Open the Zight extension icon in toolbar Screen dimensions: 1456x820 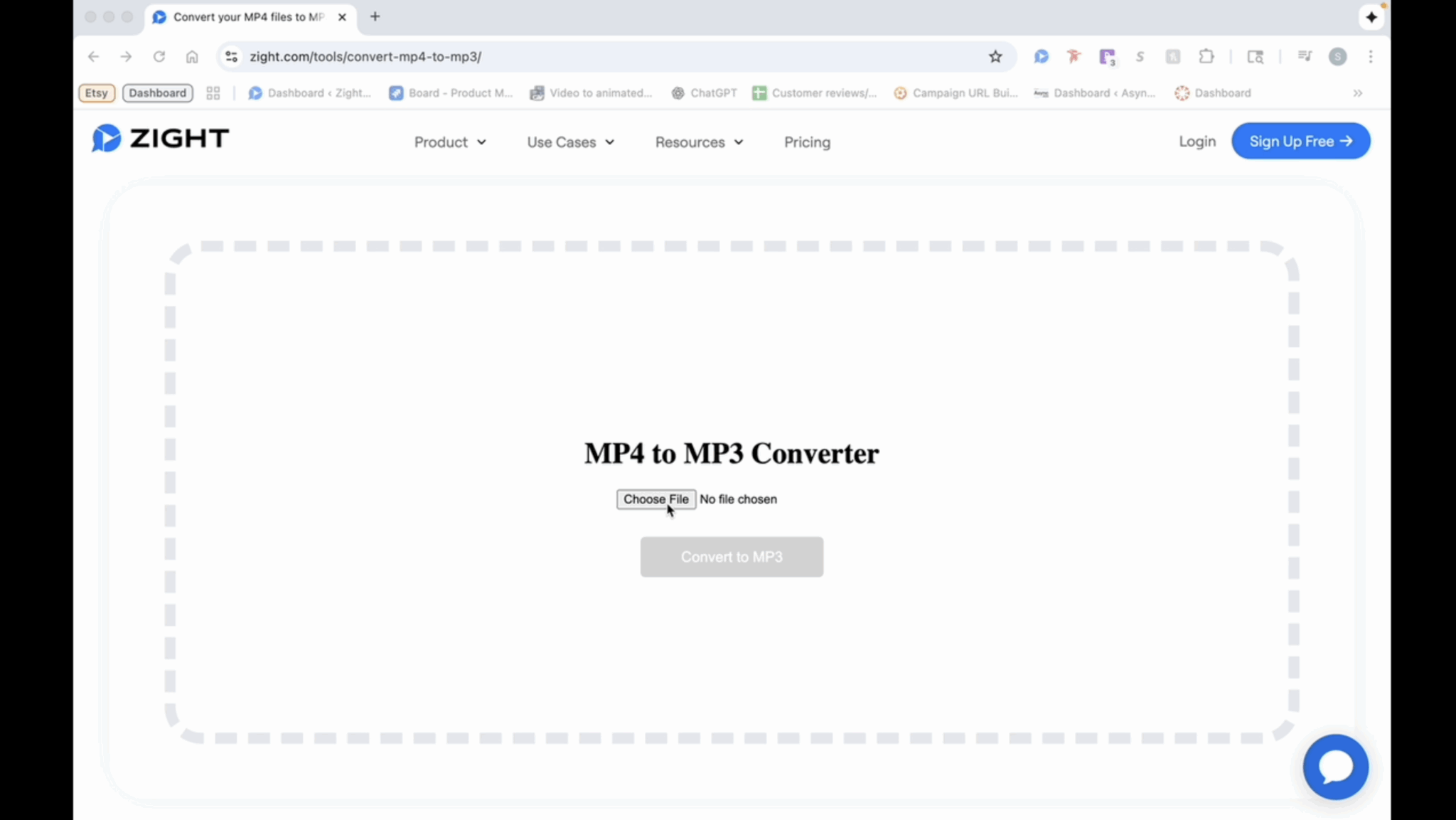pyautogui.click(x=1040, y=56)
